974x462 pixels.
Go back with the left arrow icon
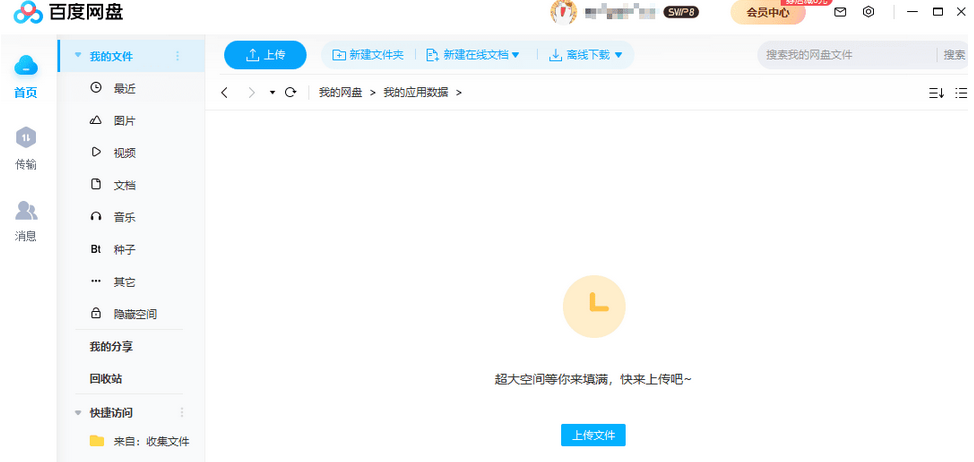click(225, 93)
